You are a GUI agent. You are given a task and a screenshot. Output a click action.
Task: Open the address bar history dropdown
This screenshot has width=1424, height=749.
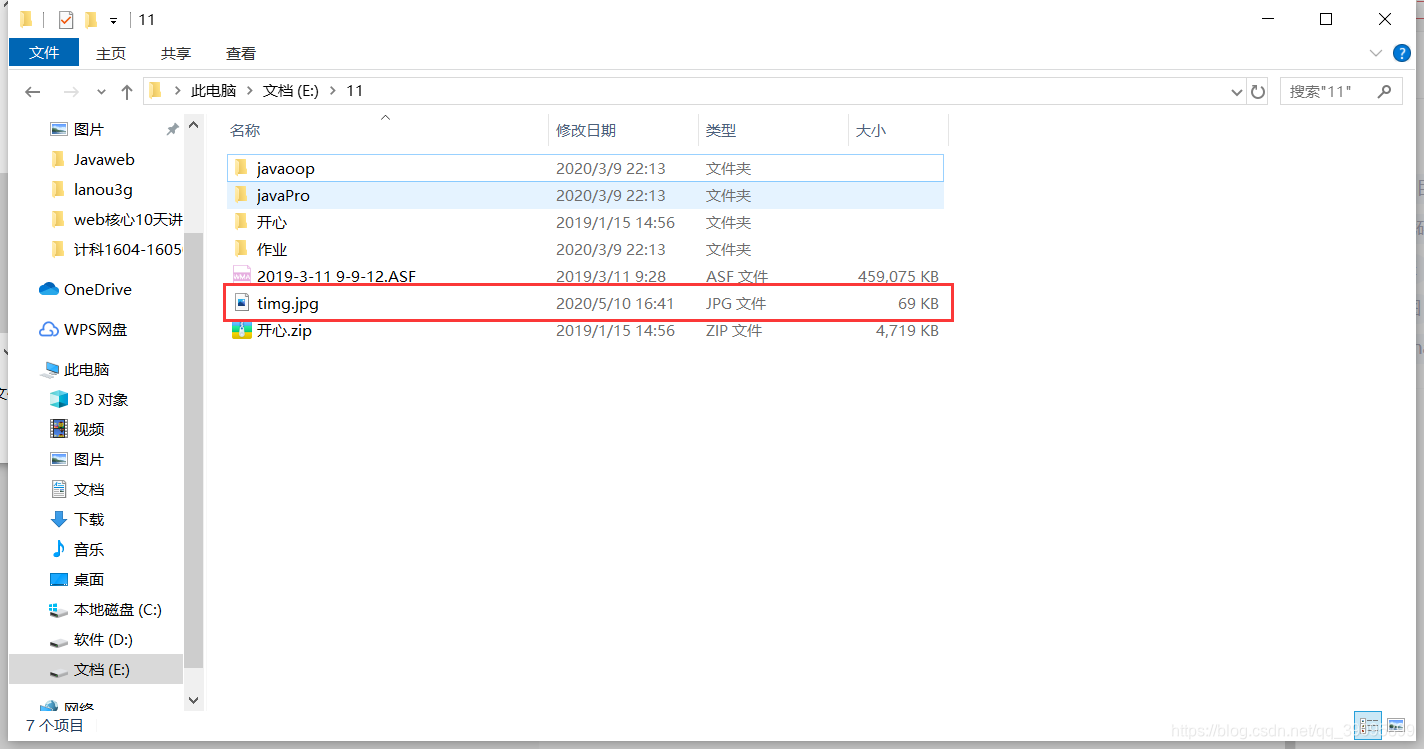[x=1236, y=92]
